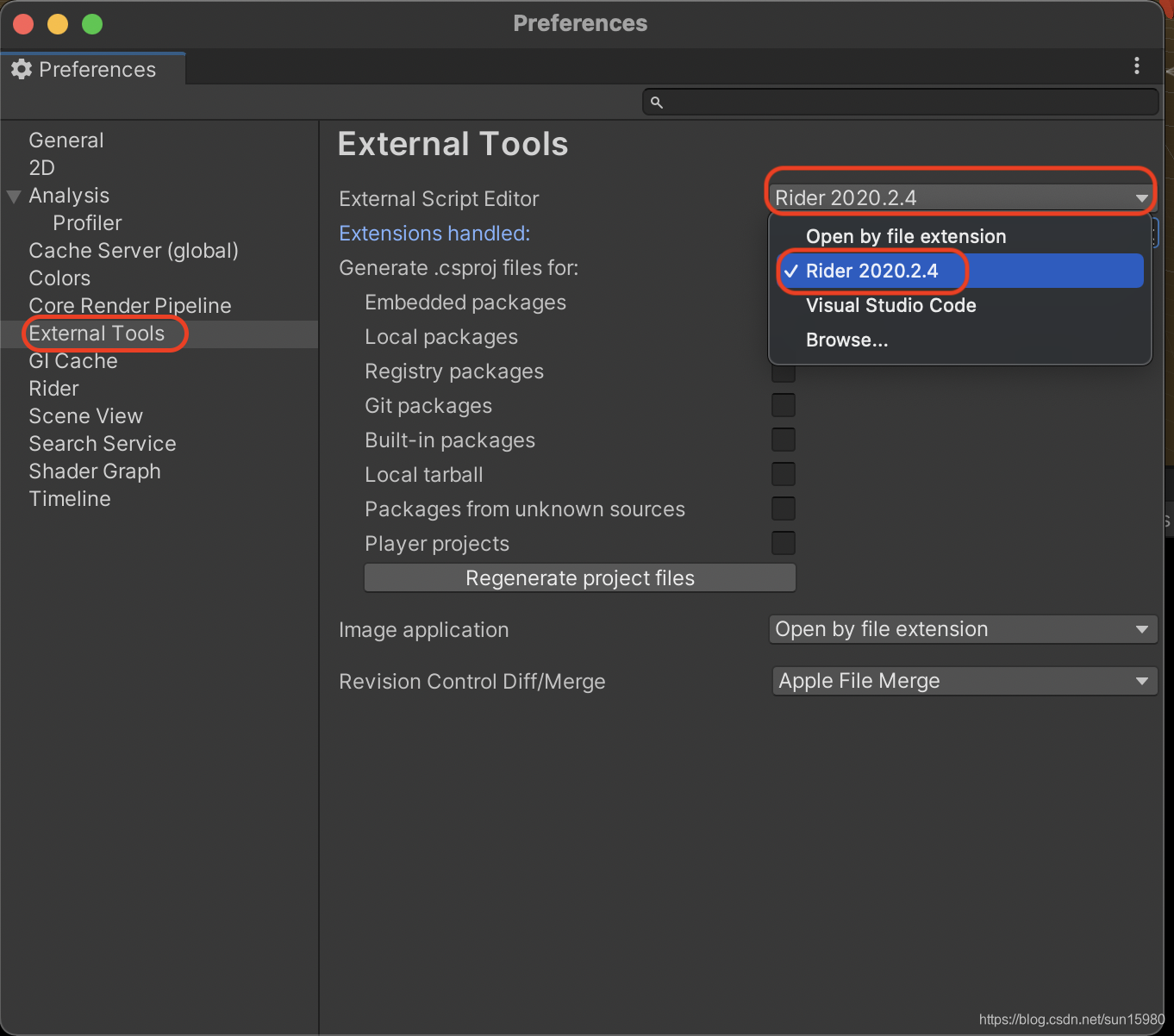Toggle Packages from unknown sources checkbox
Viewport: 1174px width, 1036px height.
[783, 509]
